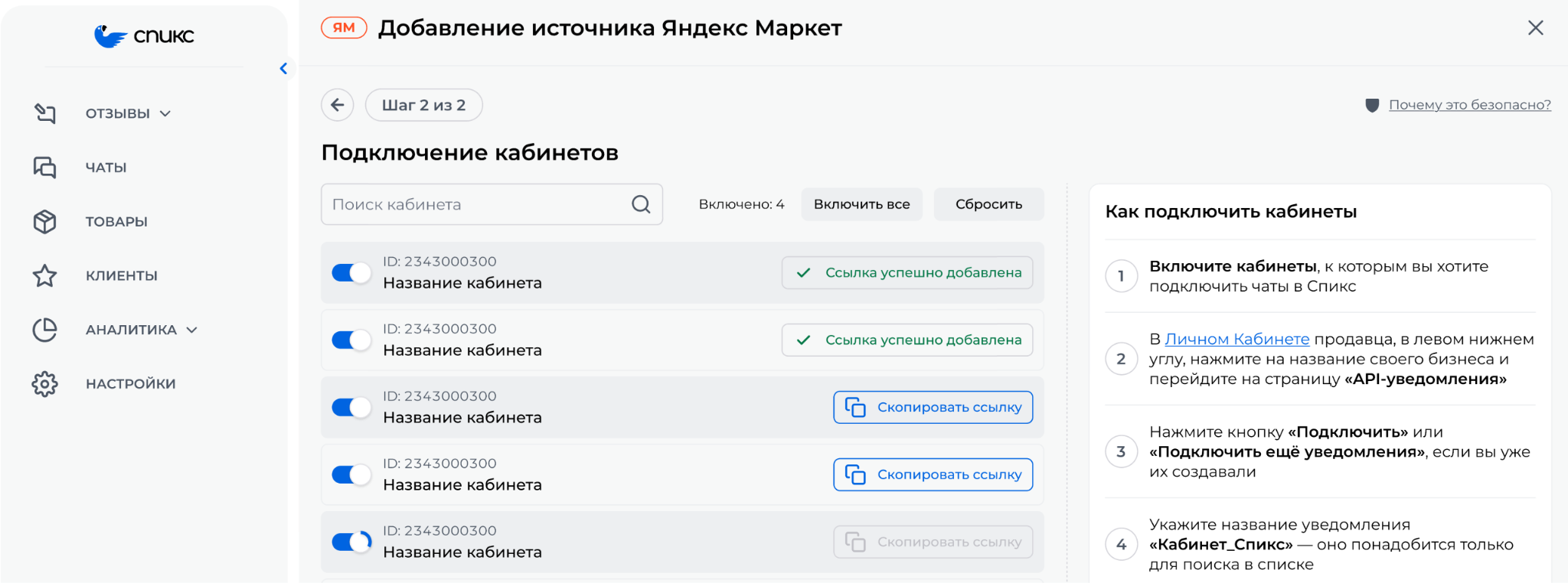Click the Шаг 2 из 2 step indicator
This screenshot has width=1568, height=583.
(x=424, y=105)
